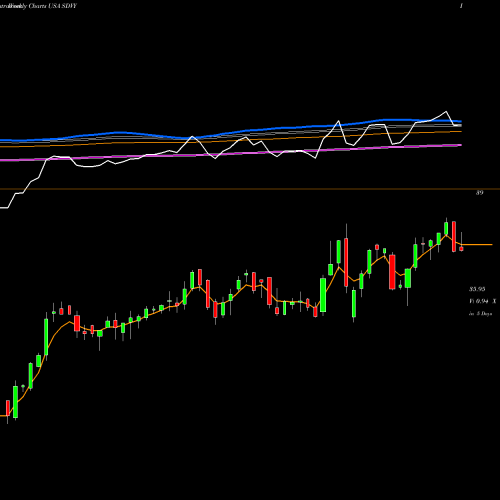
Task: Click the '33.93' price value
Action: [477, 289]
